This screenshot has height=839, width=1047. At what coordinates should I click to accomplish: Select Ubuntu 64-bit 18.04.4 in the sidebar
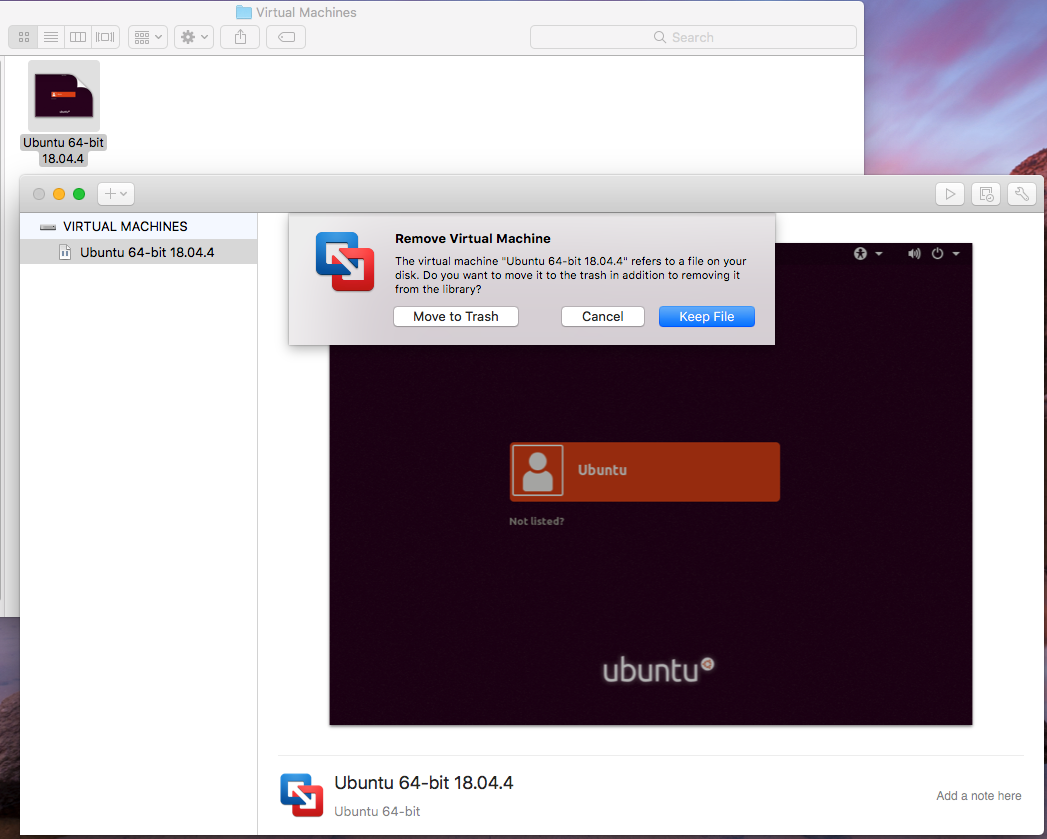pos(139,253)
